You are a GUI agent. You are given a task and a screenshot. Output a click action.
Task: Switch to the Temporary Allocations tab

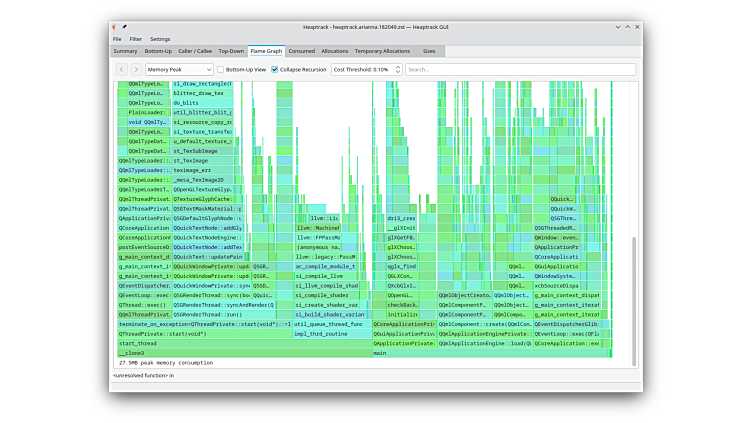[382, 51]
